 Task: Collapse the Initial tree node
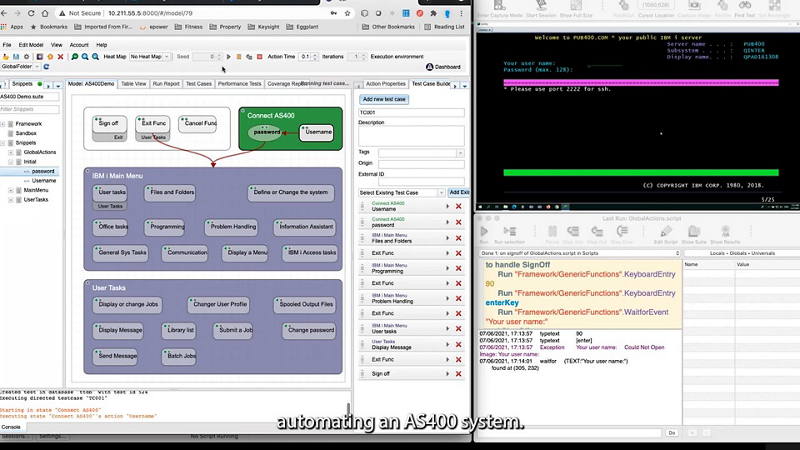click(x=11, y=162)
